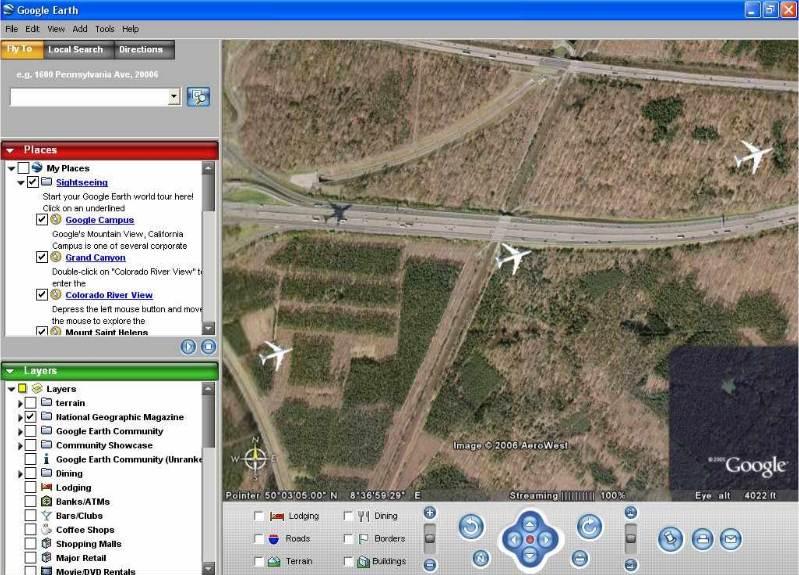Click the print icon button
This screenshot has height=575, width=799.
click(x=702, y=539)
